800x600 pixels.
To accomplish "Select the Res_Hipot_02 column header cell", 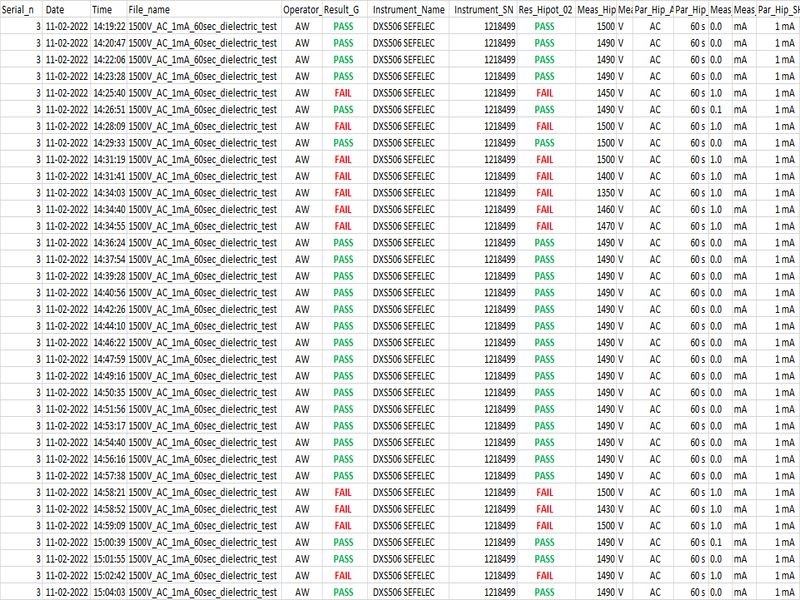I will tap(546, 10).
